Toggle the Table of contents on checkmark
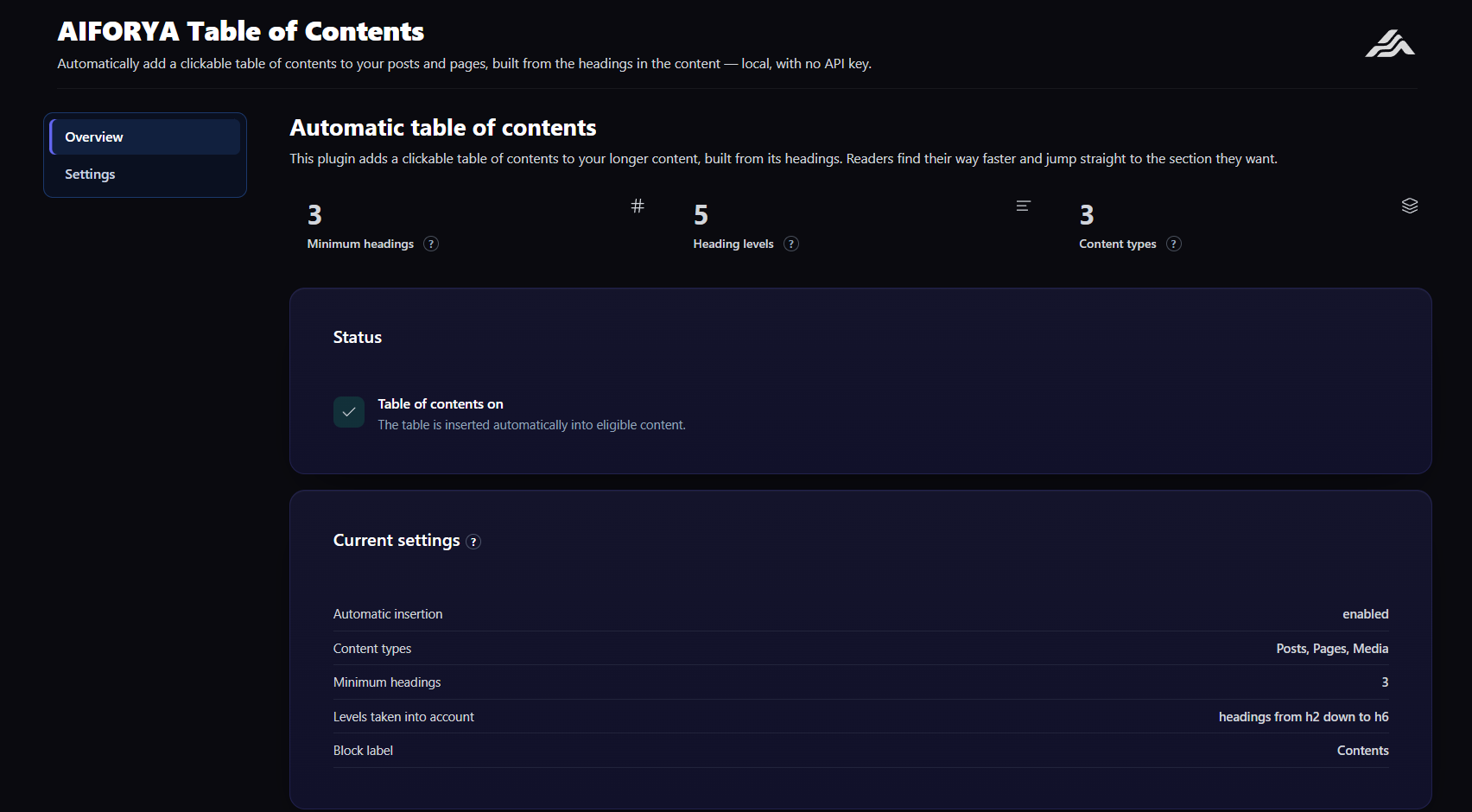The image size is (1472, 812). (349, 412)
